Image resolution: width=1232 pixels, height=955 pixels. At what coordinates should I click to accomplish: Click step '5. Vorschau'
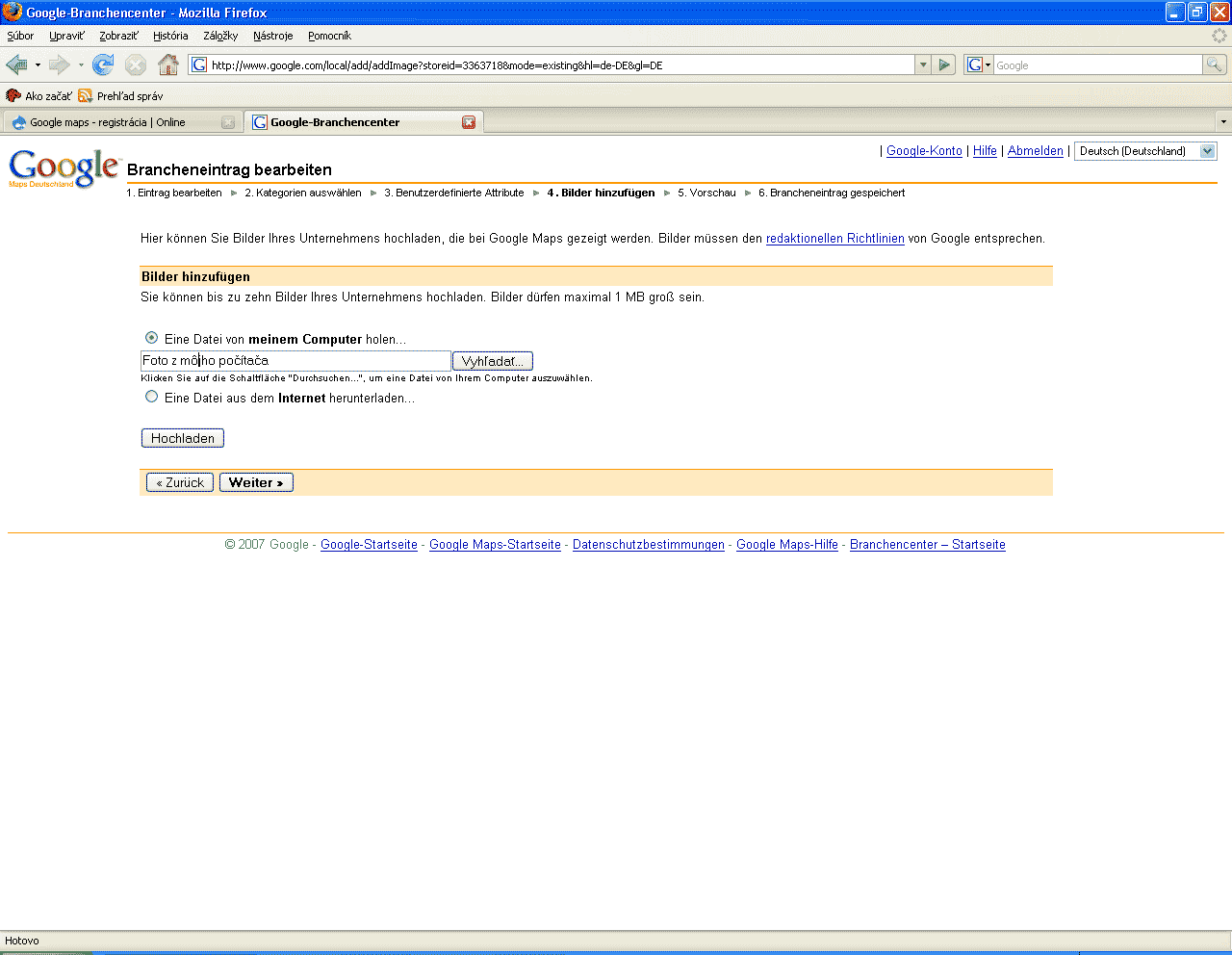point(706,193)
